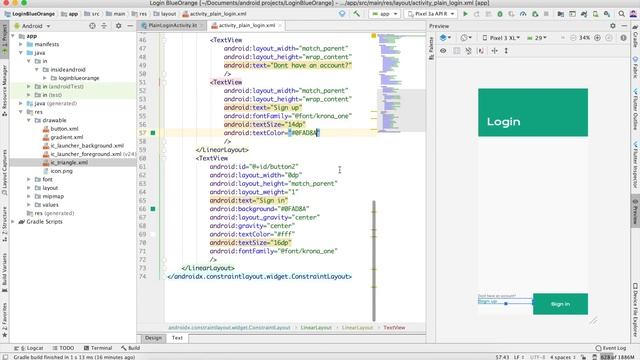Screen dimensions: 640x360
Task: Open Preview panel settings gear
Action: coord(613,26)
